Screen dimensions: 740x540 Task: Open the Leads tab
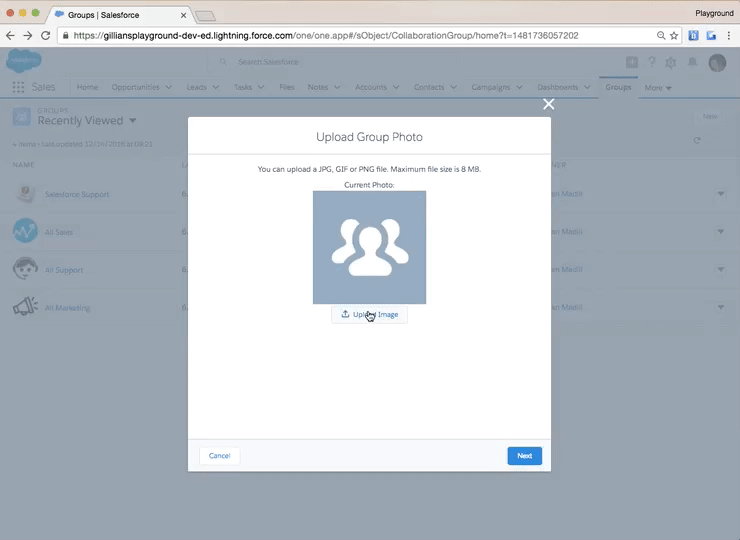196,87
